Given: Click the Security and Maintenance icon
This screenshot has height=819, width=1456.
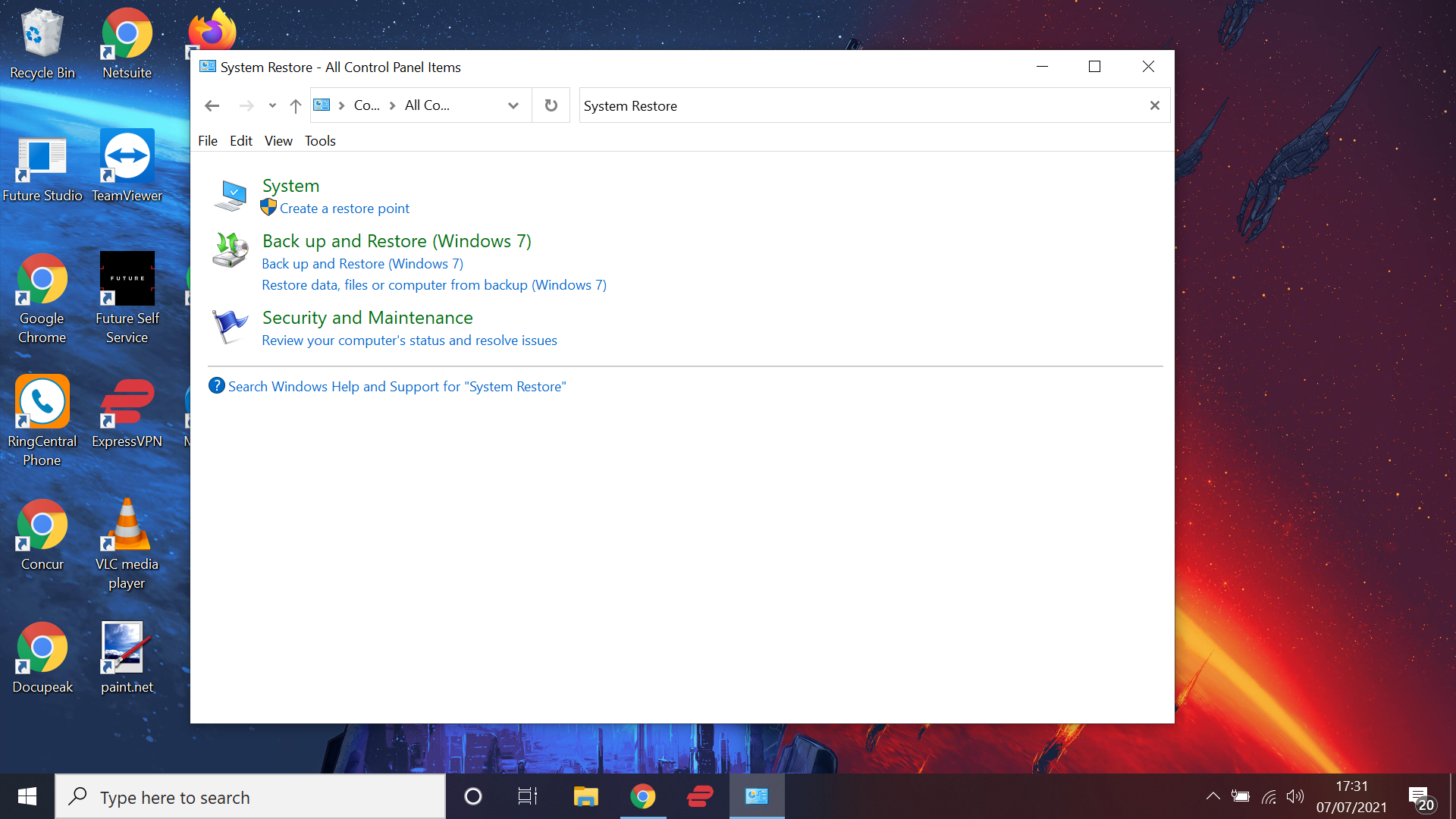Looking at the screenshot, I should (228, 325).
